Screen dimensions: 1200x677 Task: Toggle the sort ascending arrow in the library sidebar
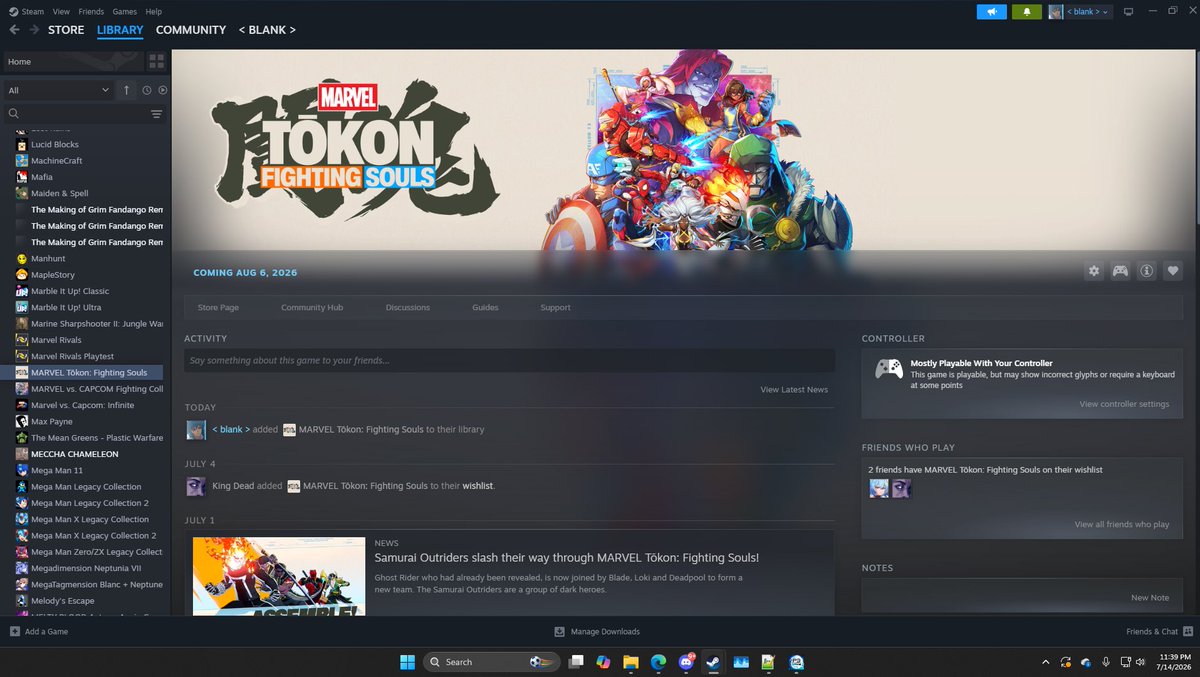126,90
